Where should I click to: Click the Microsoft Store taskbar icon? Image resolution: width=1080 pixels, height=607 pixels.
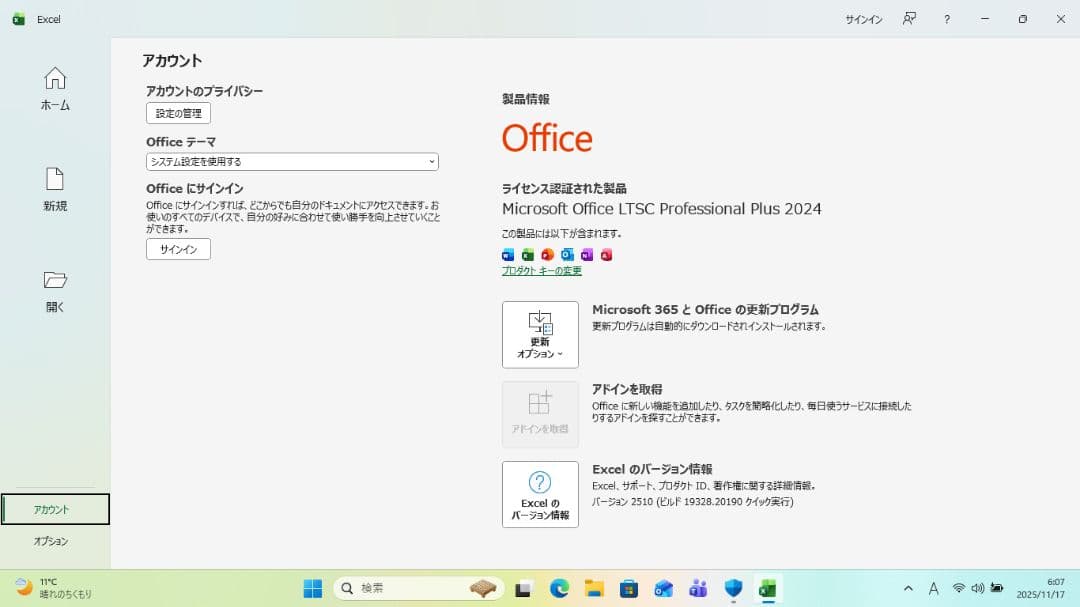pos(629,588)
